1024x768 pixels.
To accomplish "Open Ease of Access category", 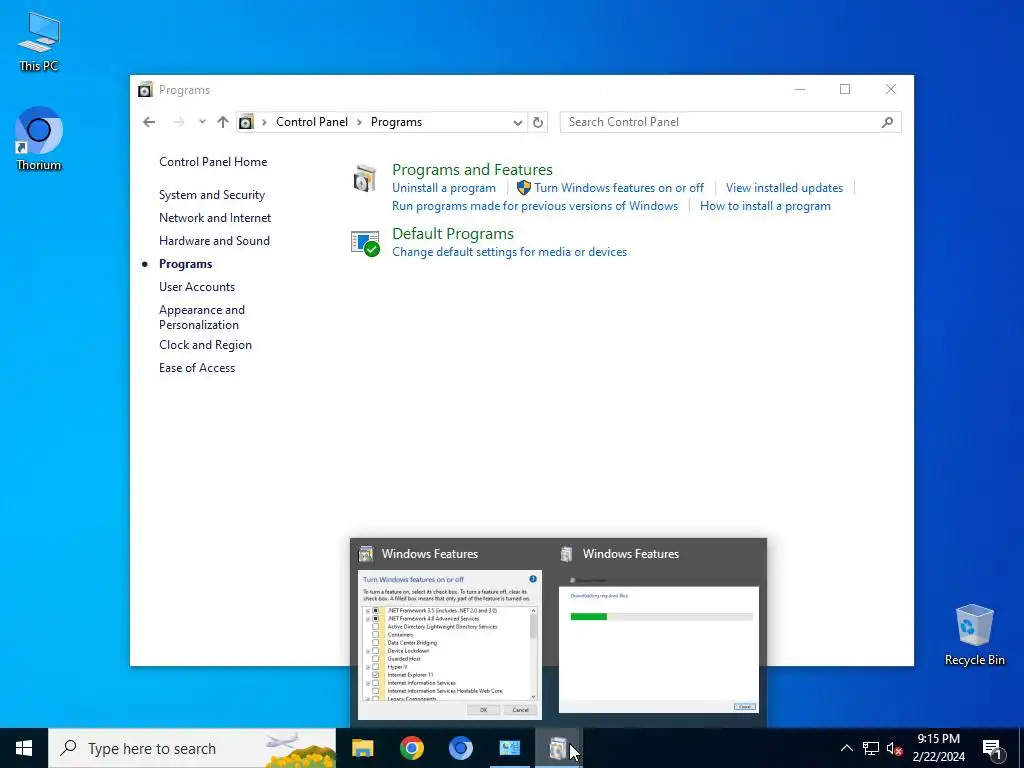I will (x=197, y=368).
